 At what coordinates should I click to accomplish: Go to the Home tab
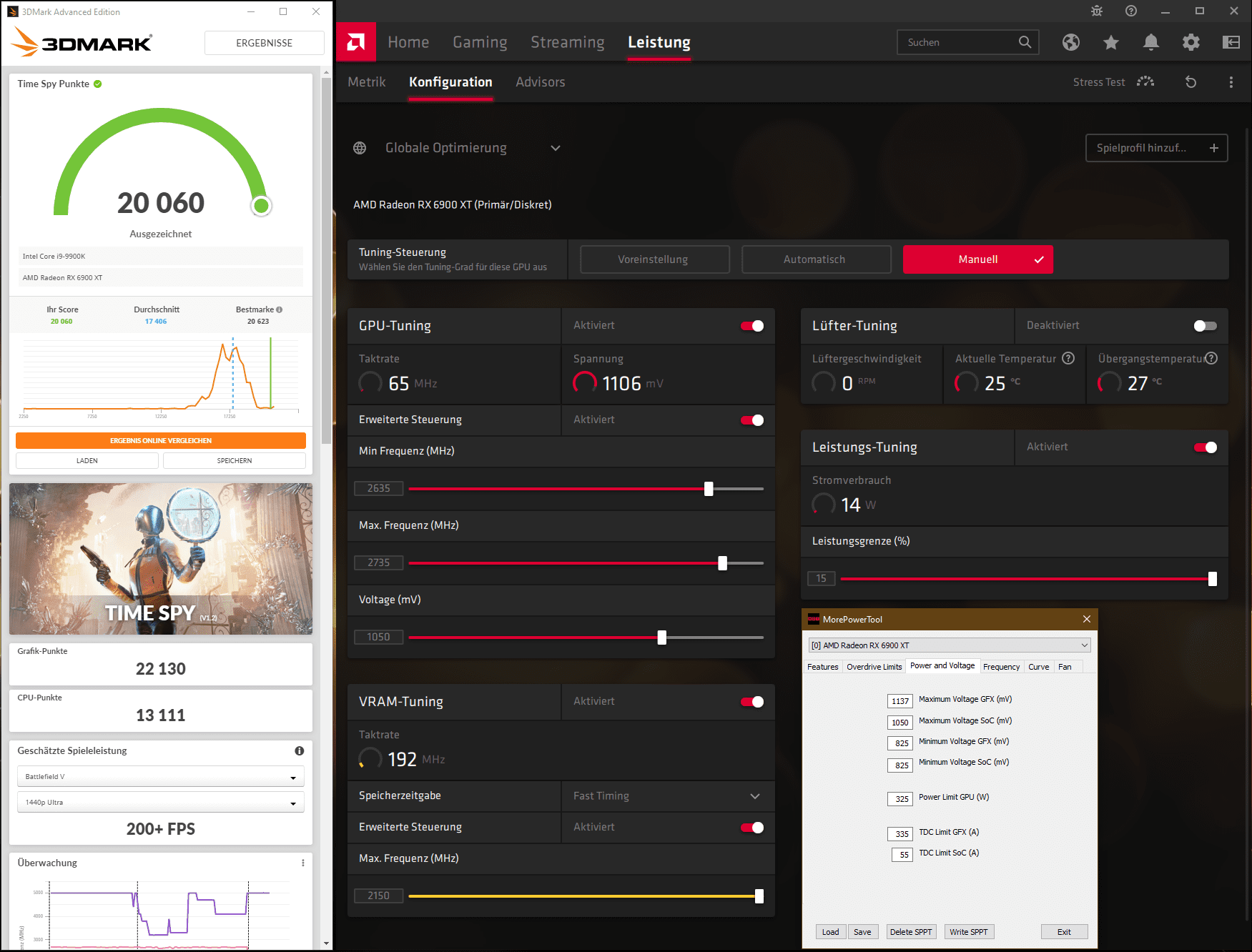point(408,42)
